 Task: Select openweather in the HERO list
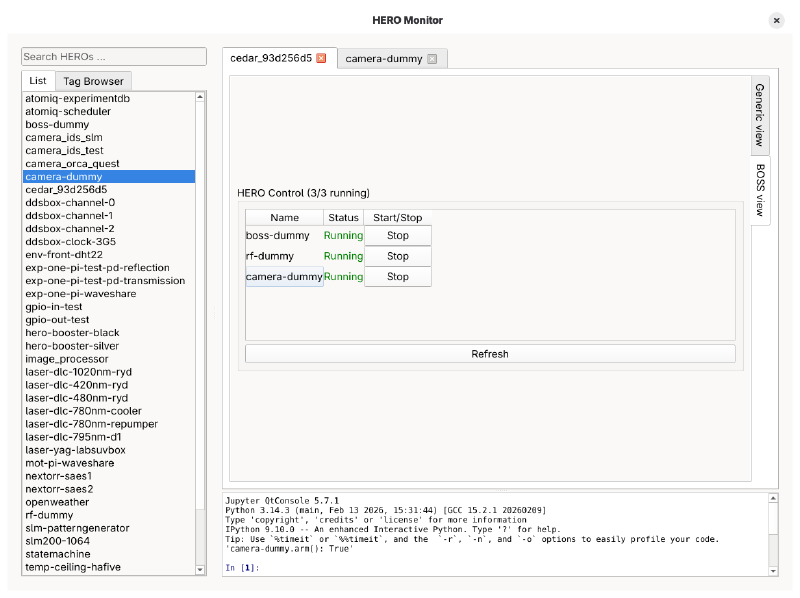coord(58,502)
